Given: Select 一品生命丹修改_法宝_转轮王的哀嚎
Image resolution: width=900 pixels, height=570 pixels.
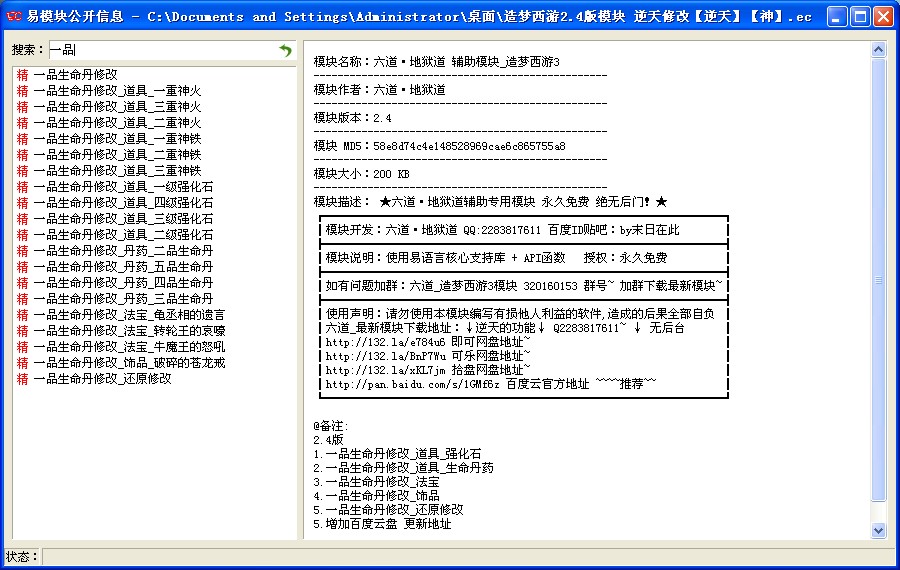Looking at the screenshot, I should pyautogui.click(x=129, y=331).
